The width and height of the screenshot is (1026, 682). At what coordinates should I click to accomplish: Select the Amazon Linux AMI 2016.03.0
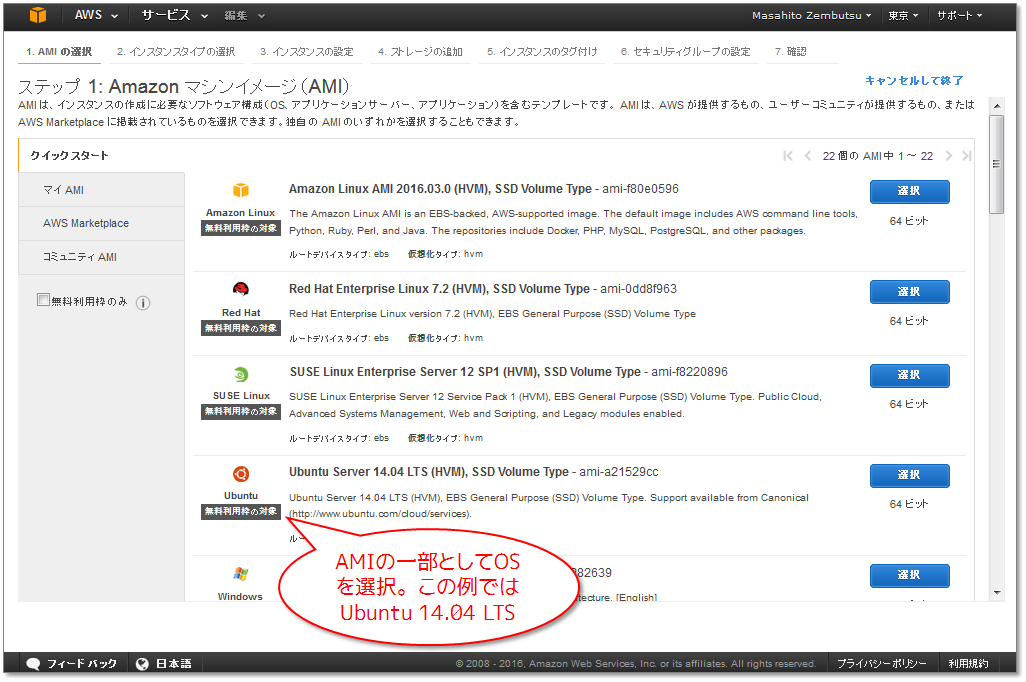(909, 192)
